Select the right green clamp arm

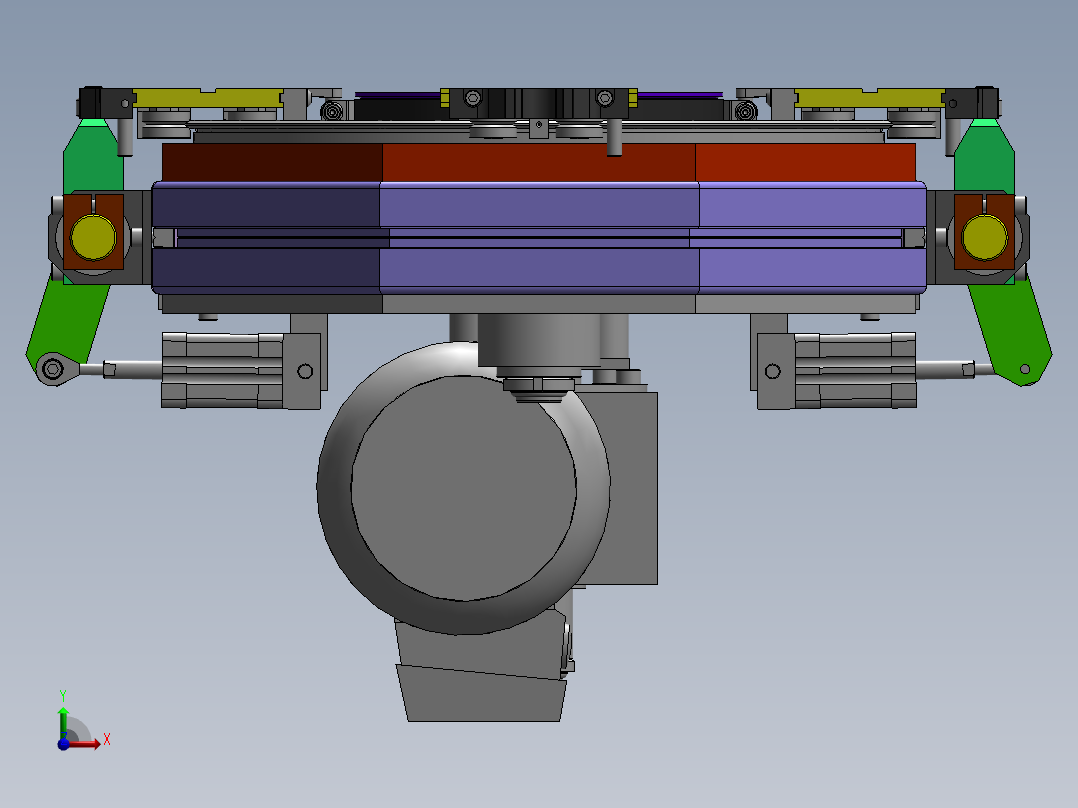pyautogui.click(x=1008, y=330)
